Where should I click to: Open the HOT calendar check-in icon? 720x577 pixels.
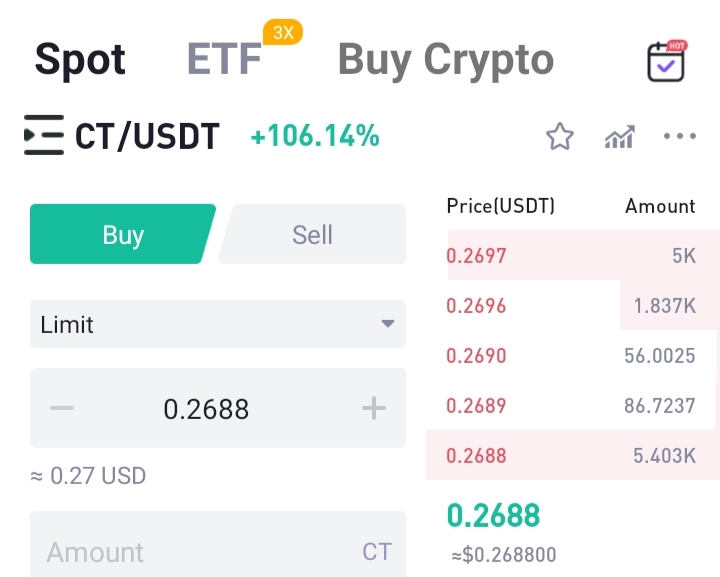point(666,61)
